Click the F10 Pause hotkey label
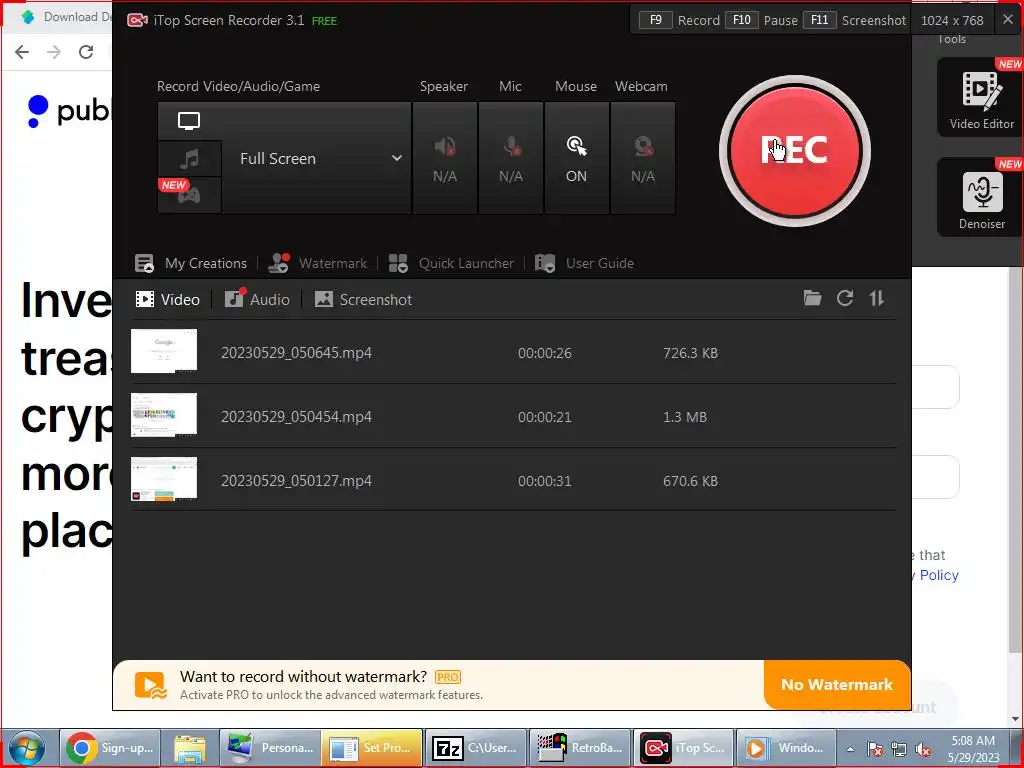Image resolution: width=1024 pixels, height=768 pixels. (x=761, y=20)
